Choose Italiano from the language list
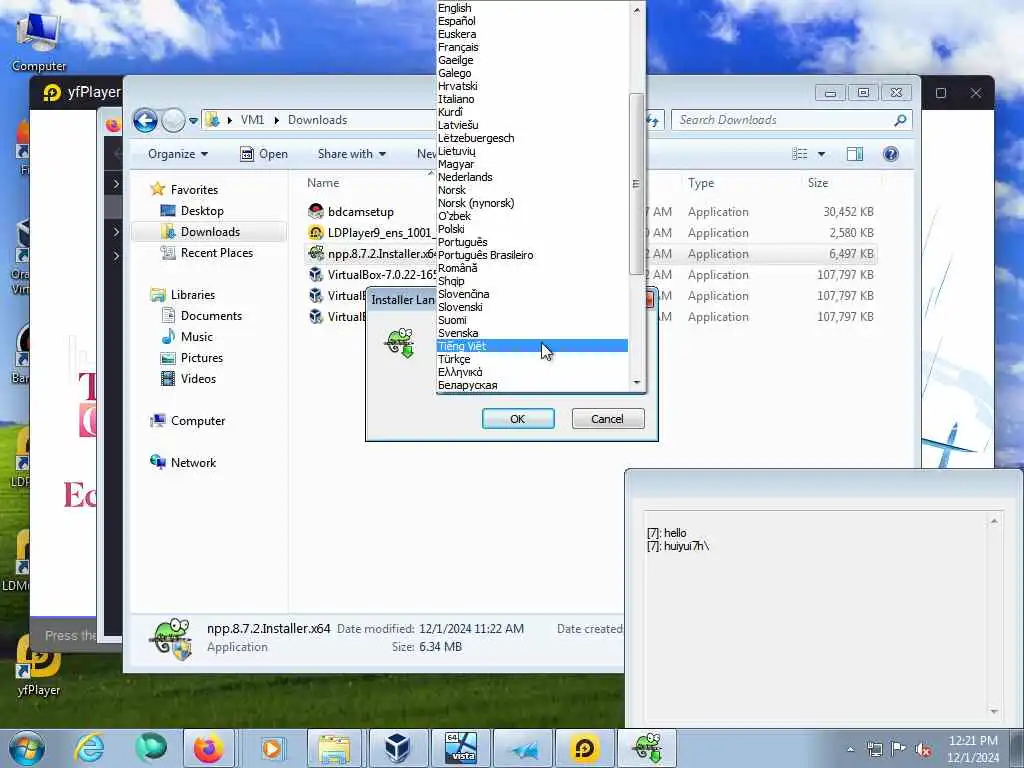This screenshot has height=768, width=1024. pos(532,99)
